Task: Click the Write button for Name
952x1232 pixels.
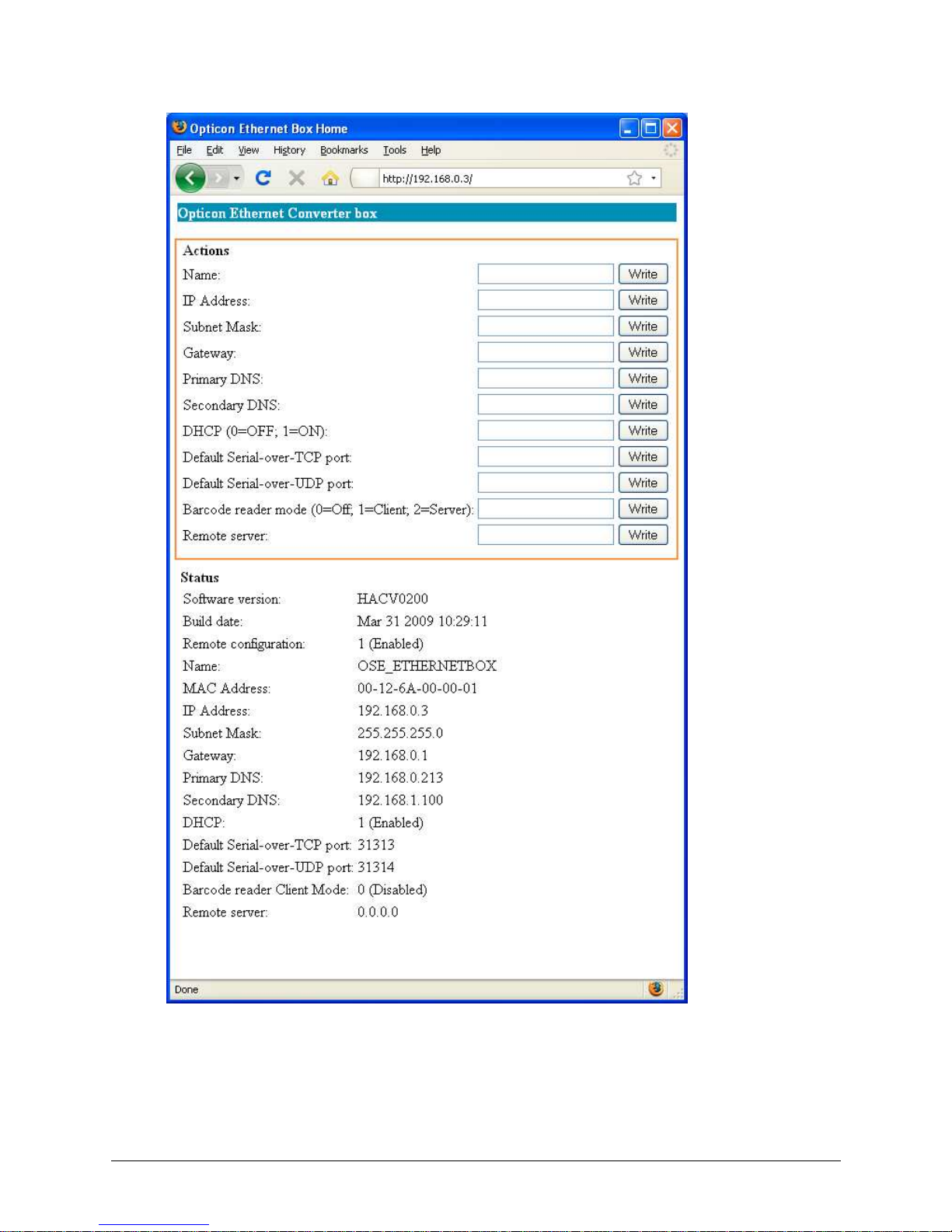Action: coord(643,274)
